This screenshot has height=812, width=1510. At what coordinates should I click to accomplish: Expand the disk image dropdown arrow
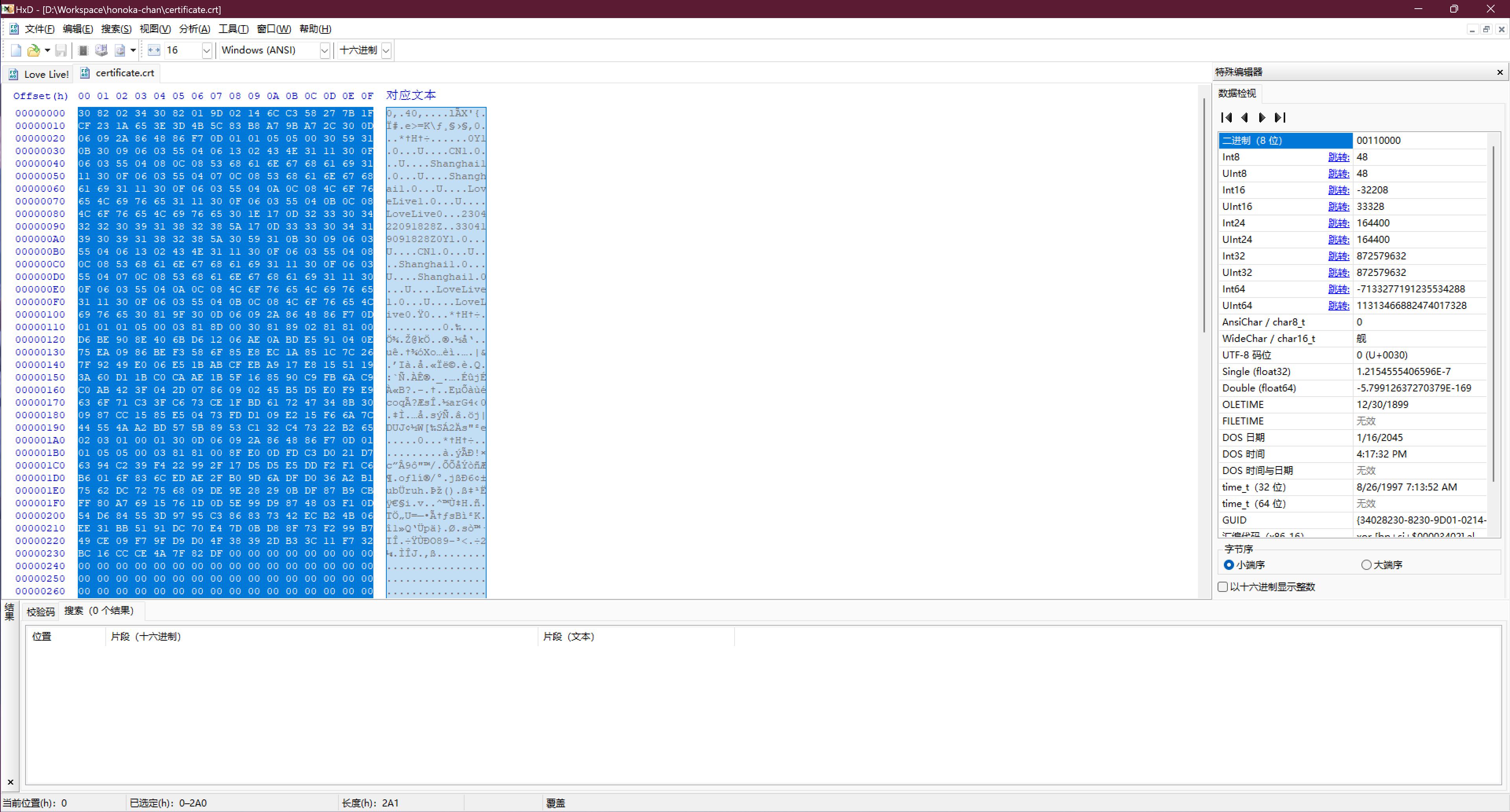point(133,50)
